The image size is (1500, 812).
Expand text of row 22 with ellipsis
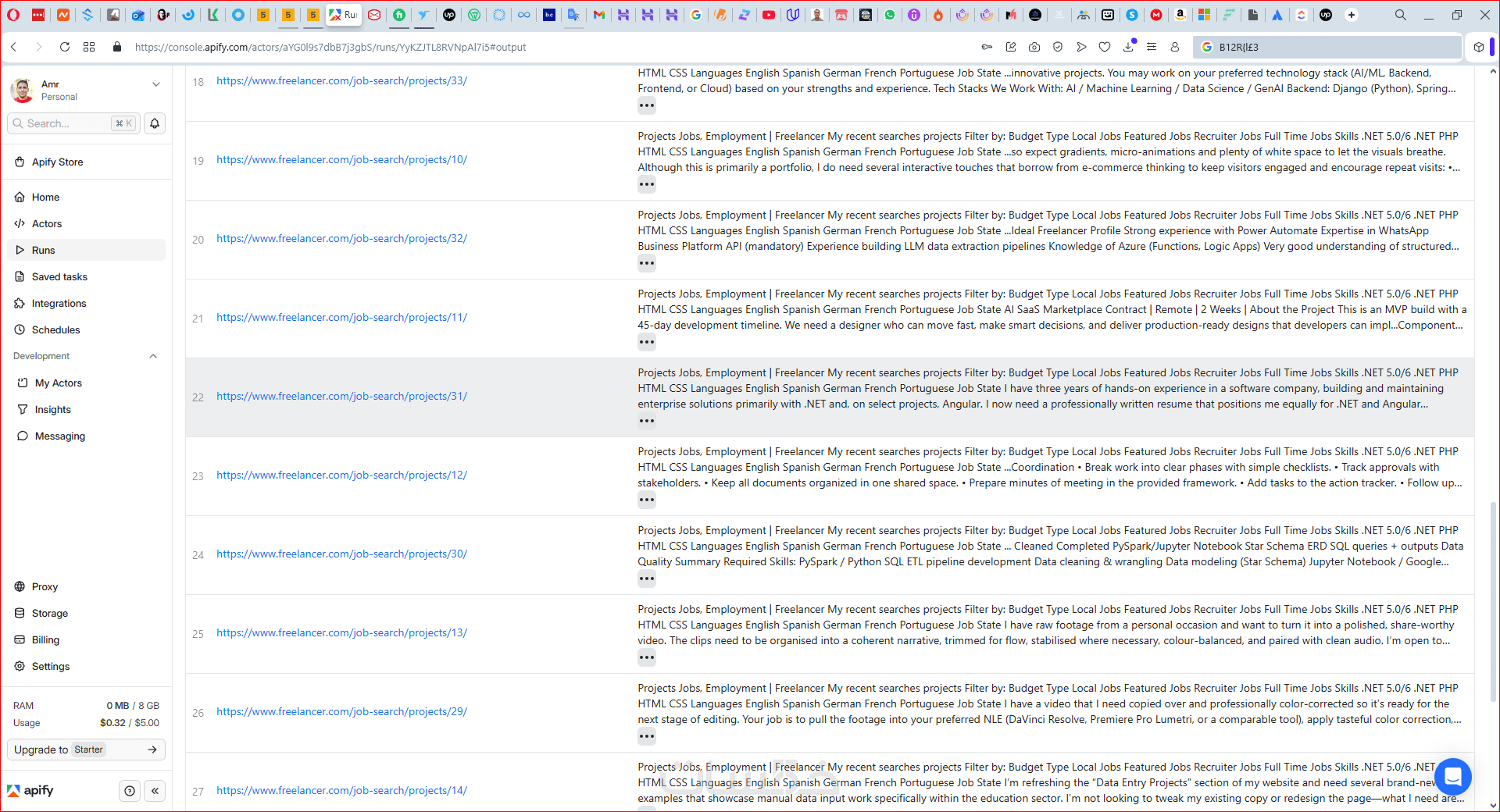click(647, 421)
